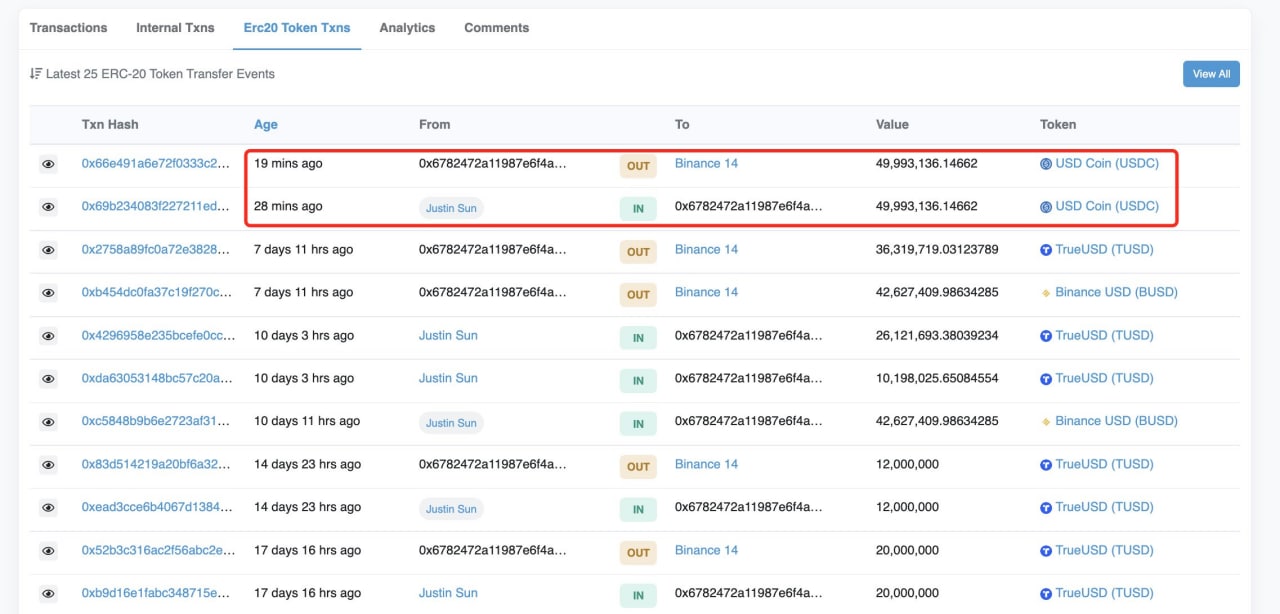The width and height of the screenshot is (1280, 614).
Task: Open Binance 14 in 17 days 16 hrs row
Action: coord(706,550)
